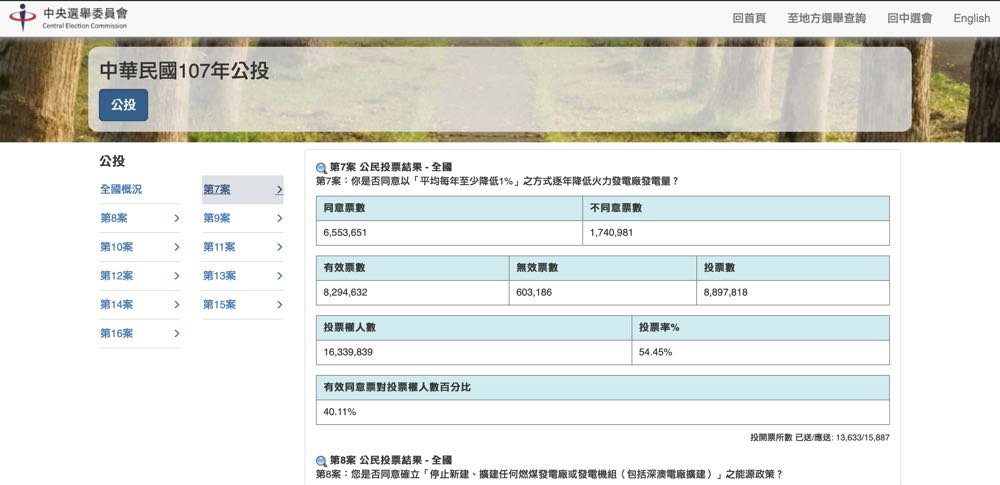
Task: Click the chevron next to 第10案
Action: pyautogui.click(x=177, y=247)
